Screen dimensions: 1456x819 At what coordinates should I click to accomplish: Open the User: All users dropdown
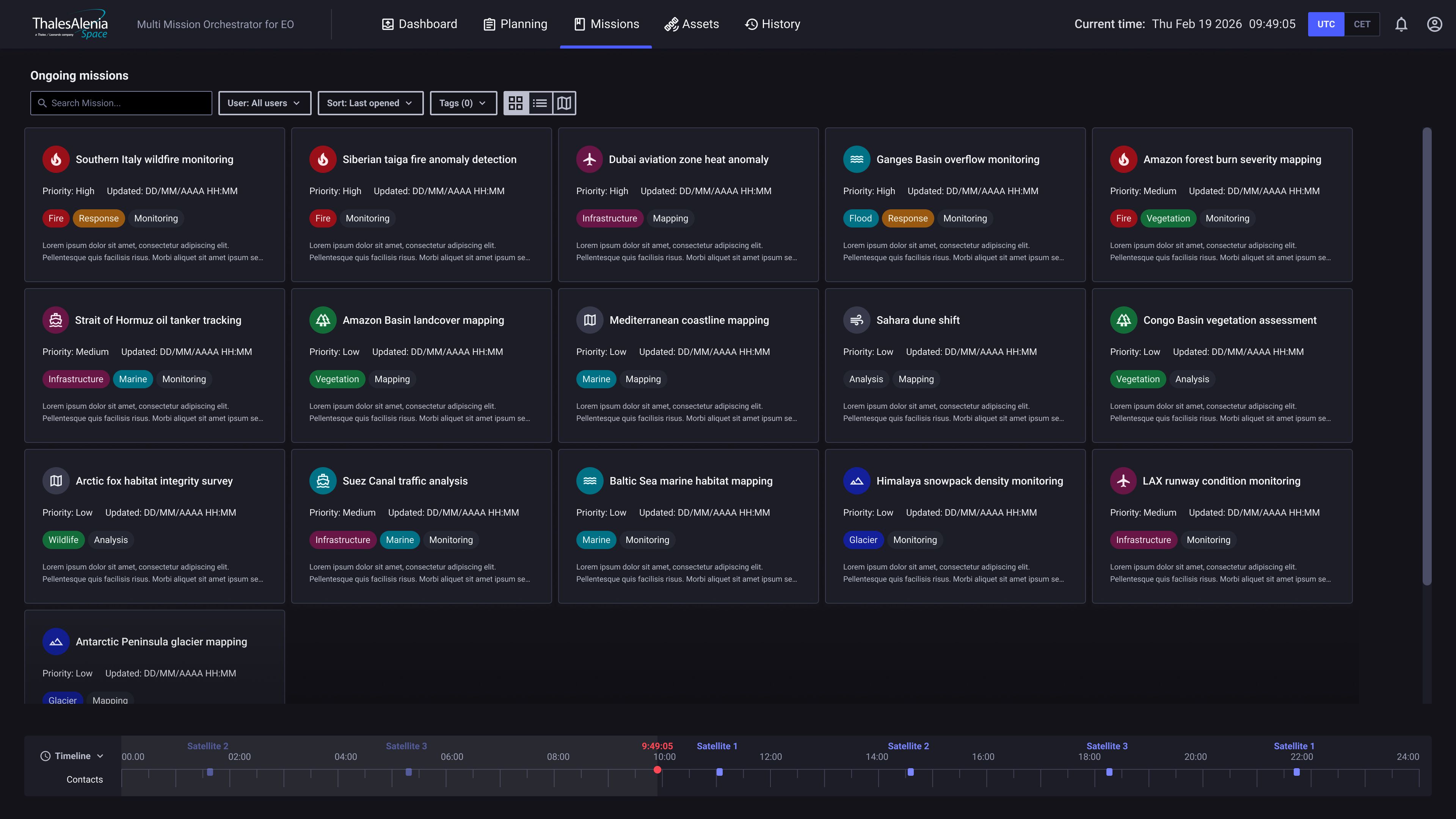click(x=265, y=103)
